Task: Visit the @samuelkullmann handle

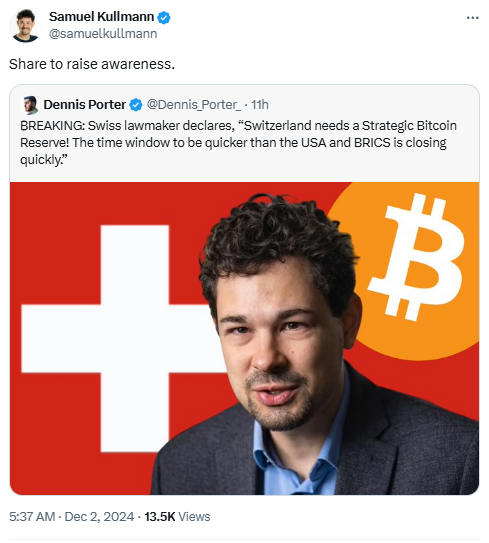Action: point(103,34)
